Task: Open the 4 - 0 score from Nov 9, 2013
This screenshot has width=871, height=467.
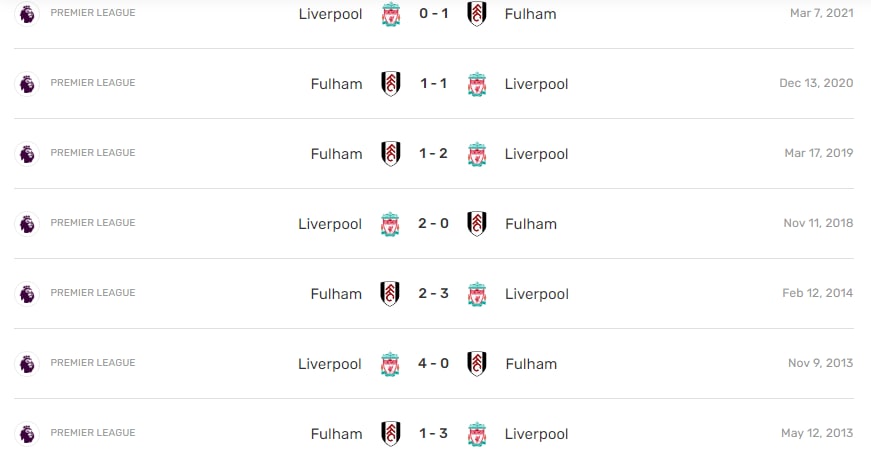Action: [x=433, y=363]
